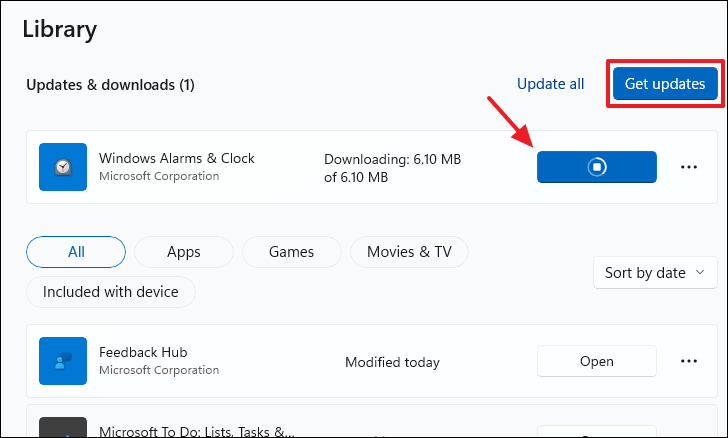The width and height of the screenshot is (728, 438).
Task: Select the Movies & TV filter
Action: pos(409,252)
